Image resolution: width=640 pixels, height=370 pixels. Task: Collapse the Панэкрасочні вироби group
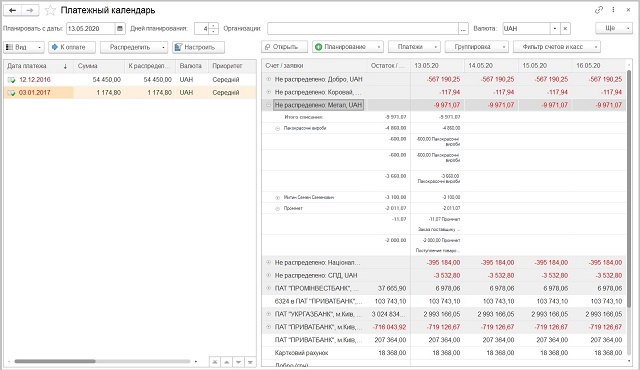tap(278, 129)
